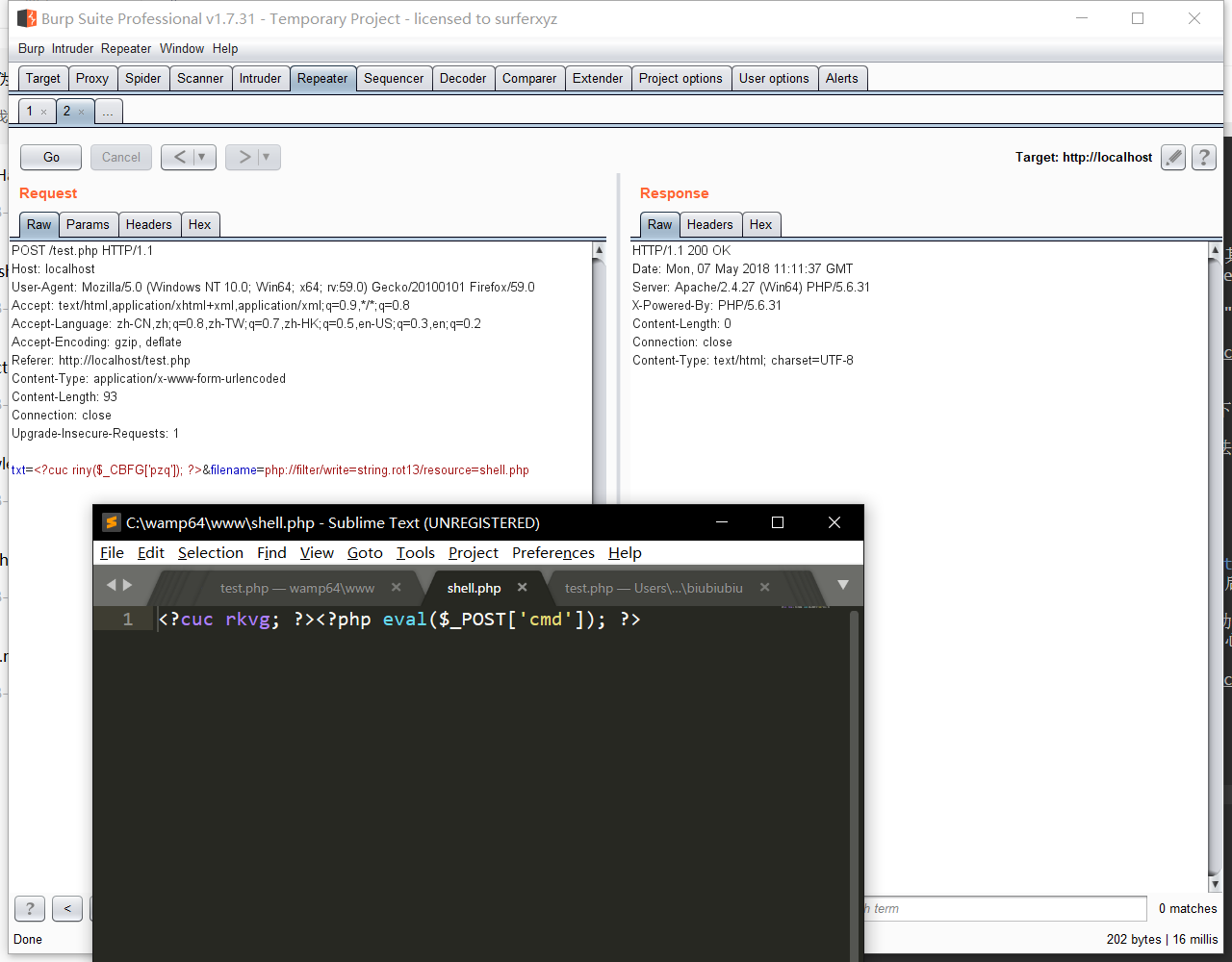Screen dimensions: 1232x962
Task: Open the Burp menu
Action: (31, 48)
